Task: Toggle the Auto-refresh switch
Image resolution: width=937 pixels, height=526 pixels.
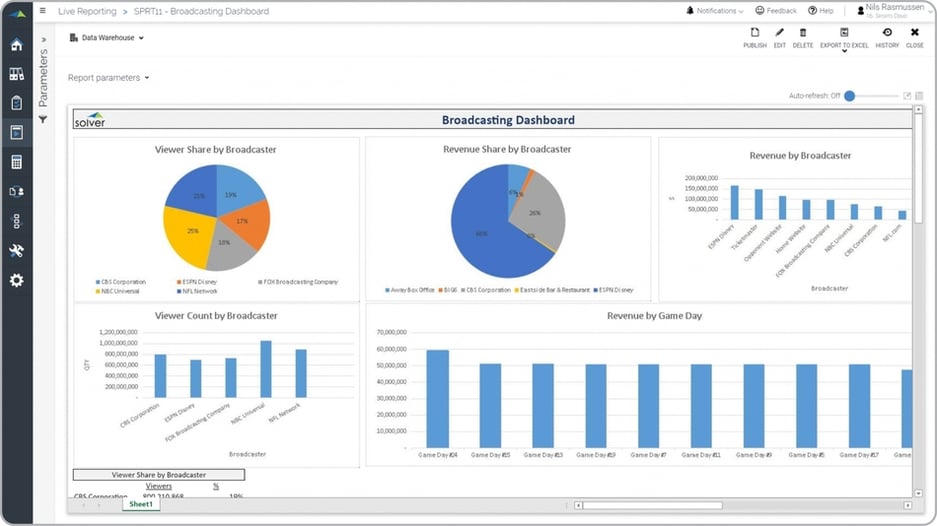Action: [x=850, y=96]
